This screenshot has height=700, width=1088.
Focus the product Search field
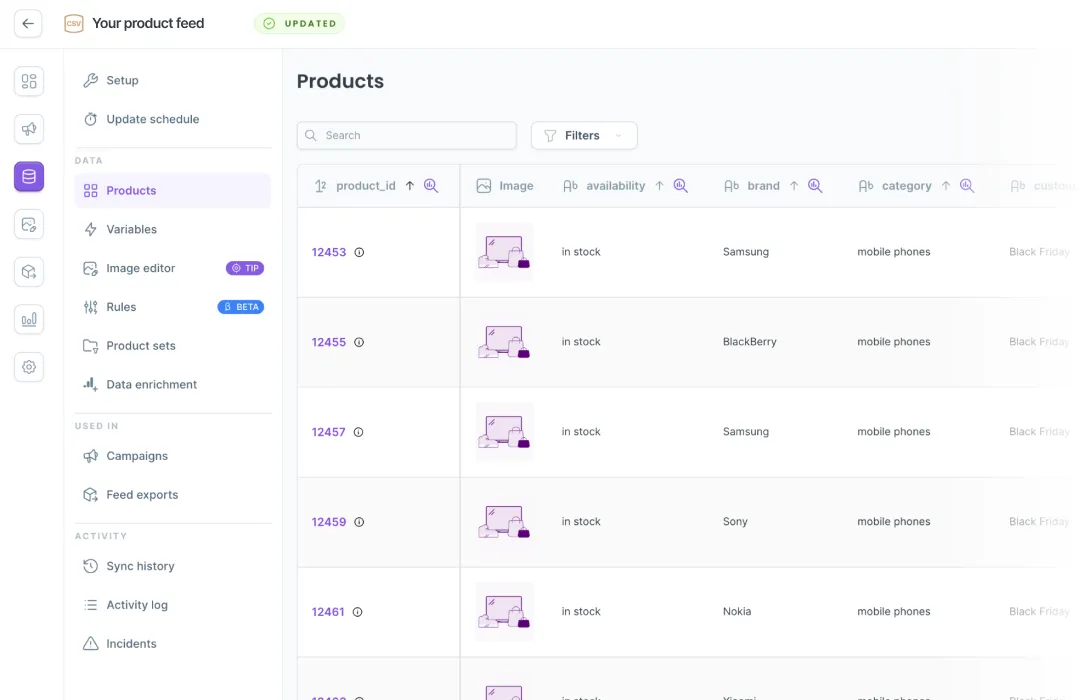[x=407, y=136]
